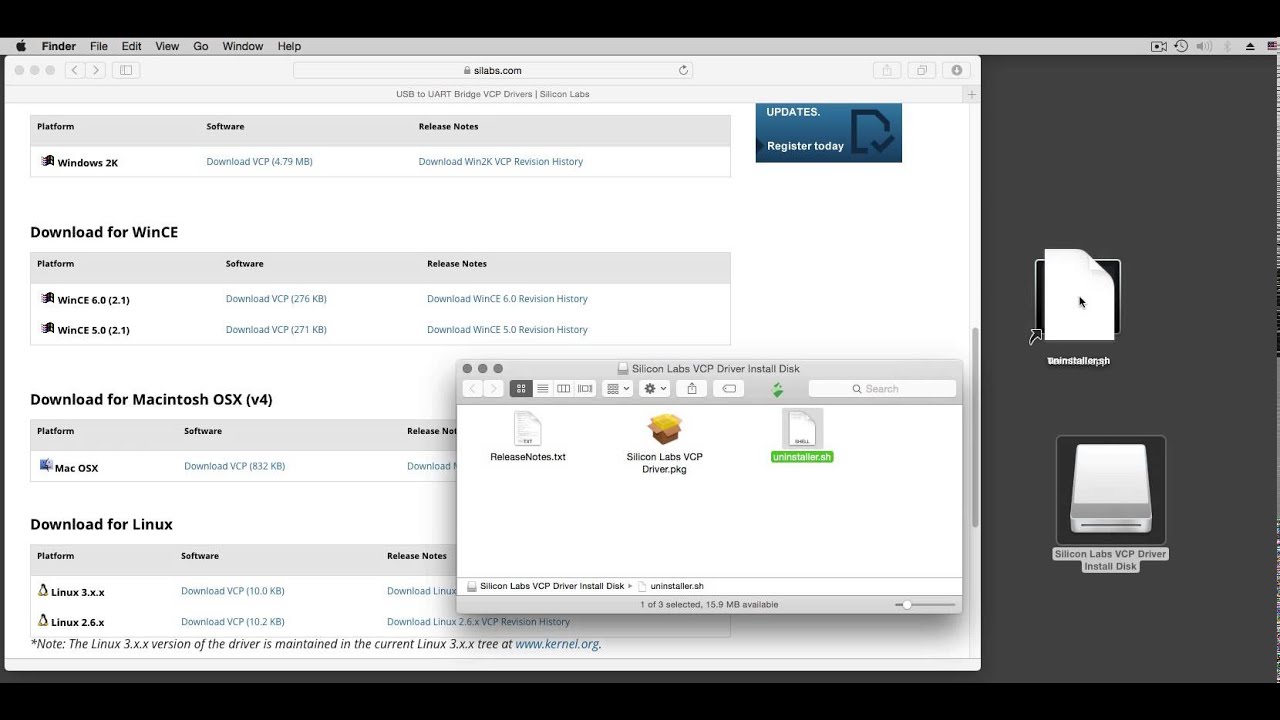Click the Safari back button
Screen dimensions: 1280x720
point(76,70)
